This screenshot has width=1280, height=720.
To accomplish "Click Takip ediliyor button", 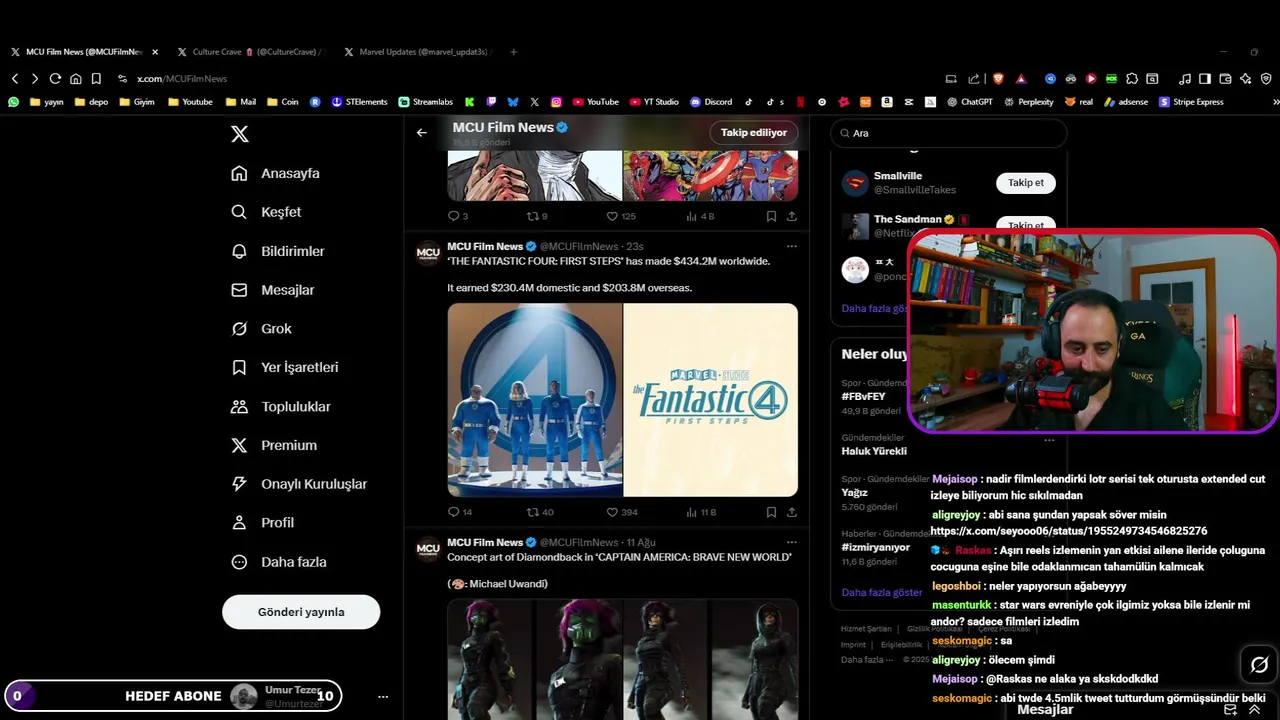I will (754, 132).
